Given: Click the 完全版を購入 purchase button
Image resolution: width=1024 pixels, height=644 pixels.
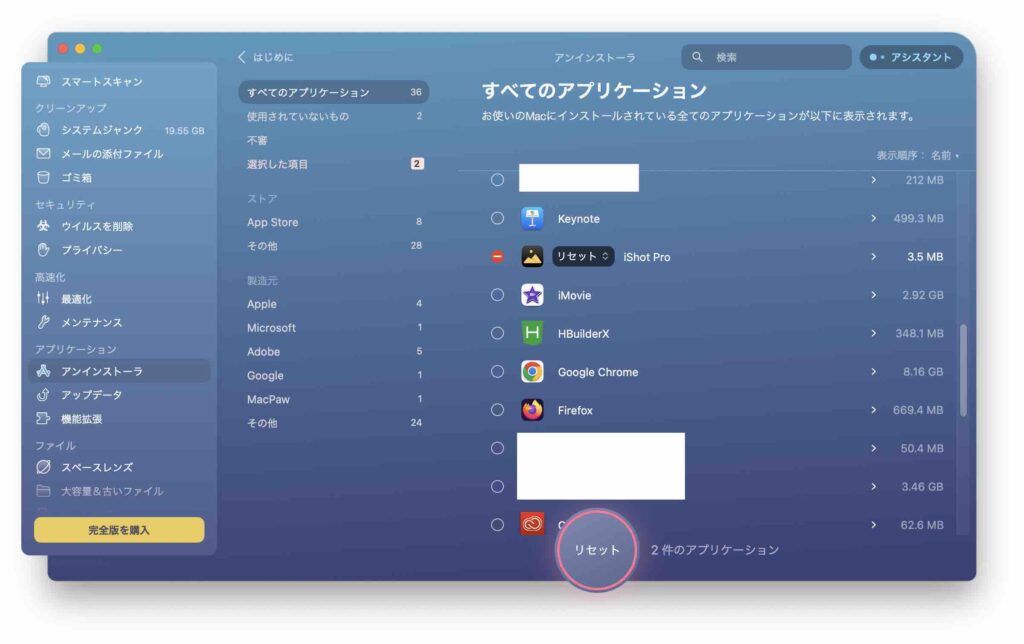Looking at the screenshot, I should click(119, 530).
